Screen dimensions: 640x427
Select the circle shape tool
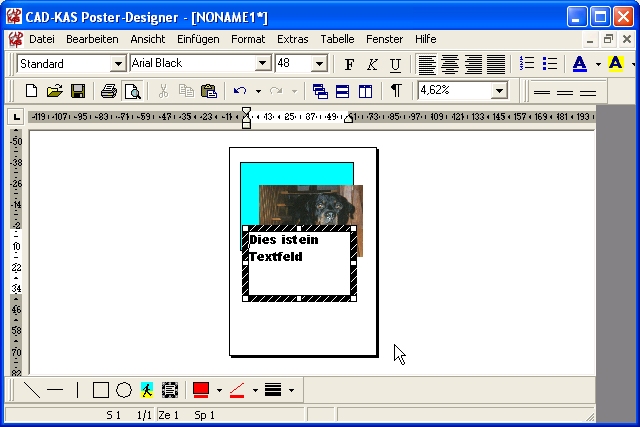coord(124,390)
